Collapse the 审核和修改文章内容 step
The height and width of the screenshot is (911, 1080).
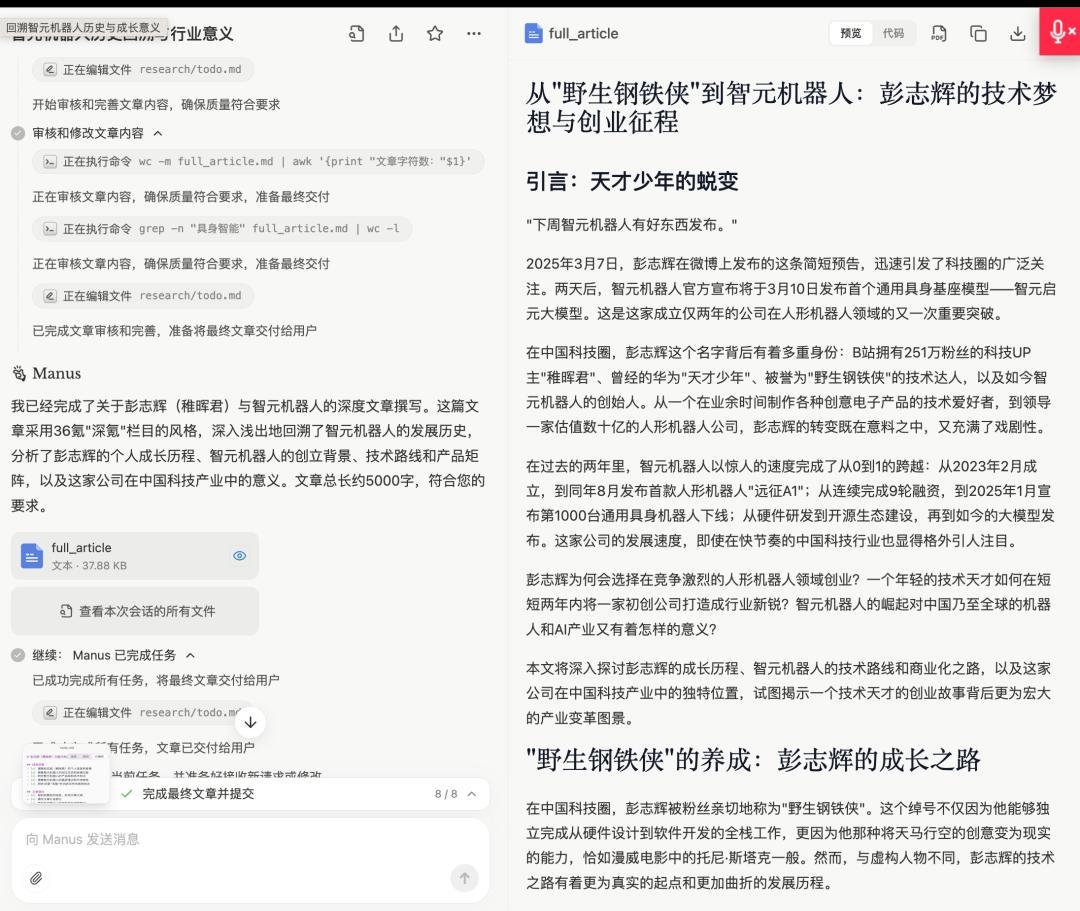coord(158,133)
